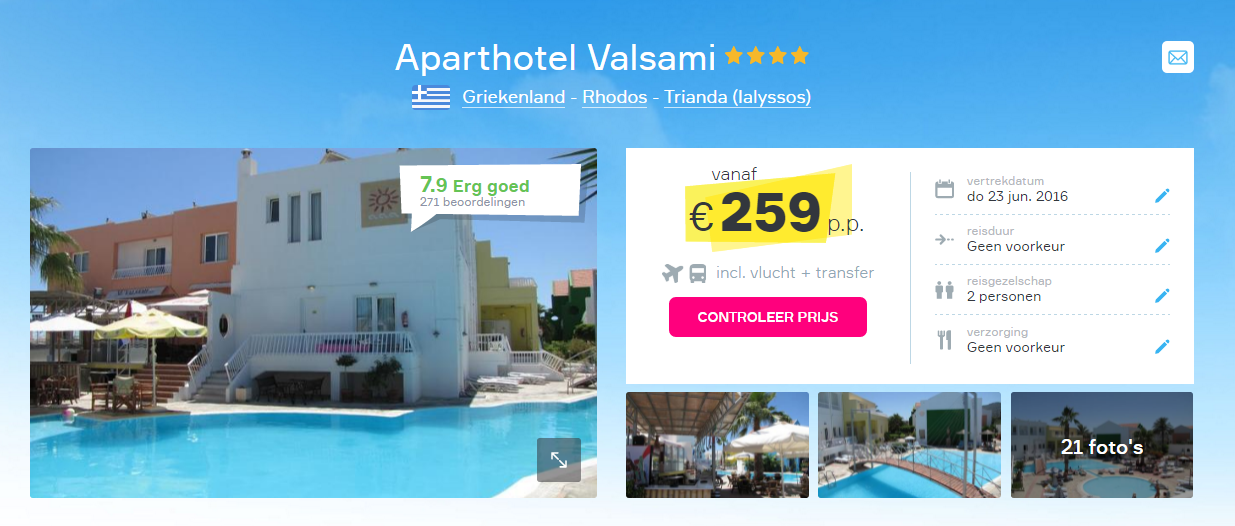Viewport: 1235px width, 526px height.
Task: Expand main photo with fullscreen arrows icon
Action: click(559, 460)
